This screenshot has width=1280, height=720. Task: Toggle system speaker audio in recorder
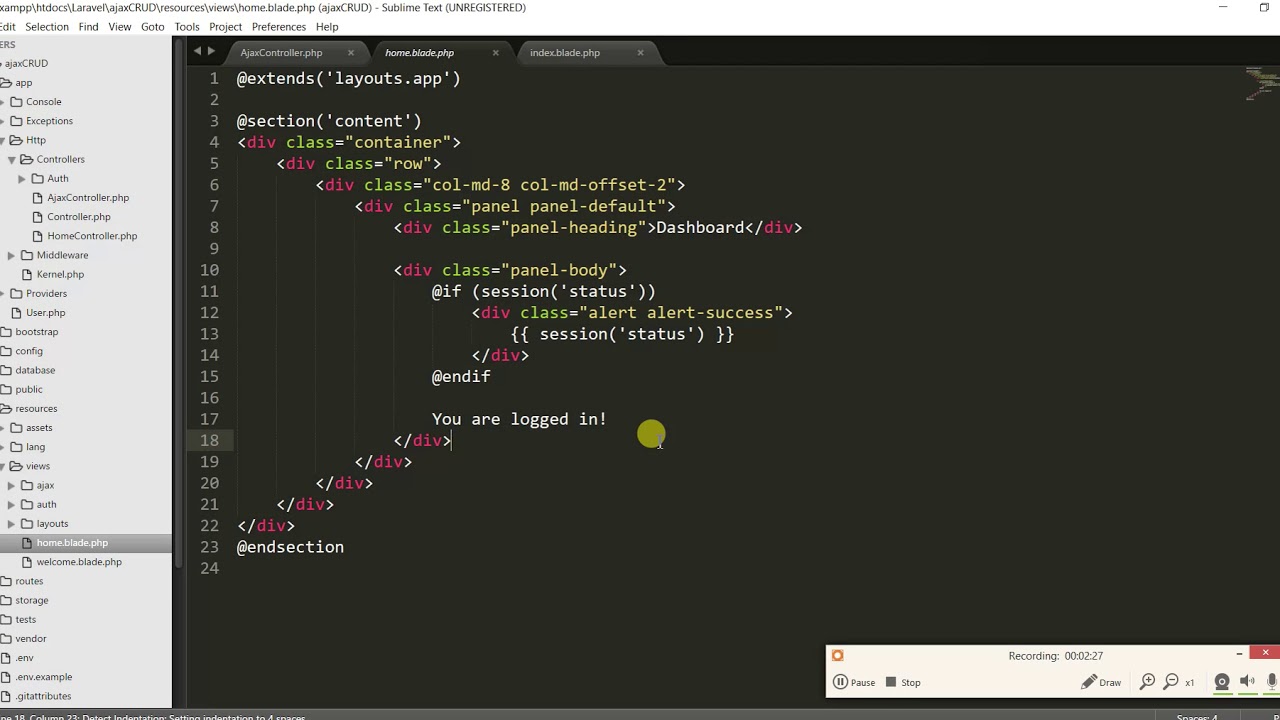[x=1247, y=682]
